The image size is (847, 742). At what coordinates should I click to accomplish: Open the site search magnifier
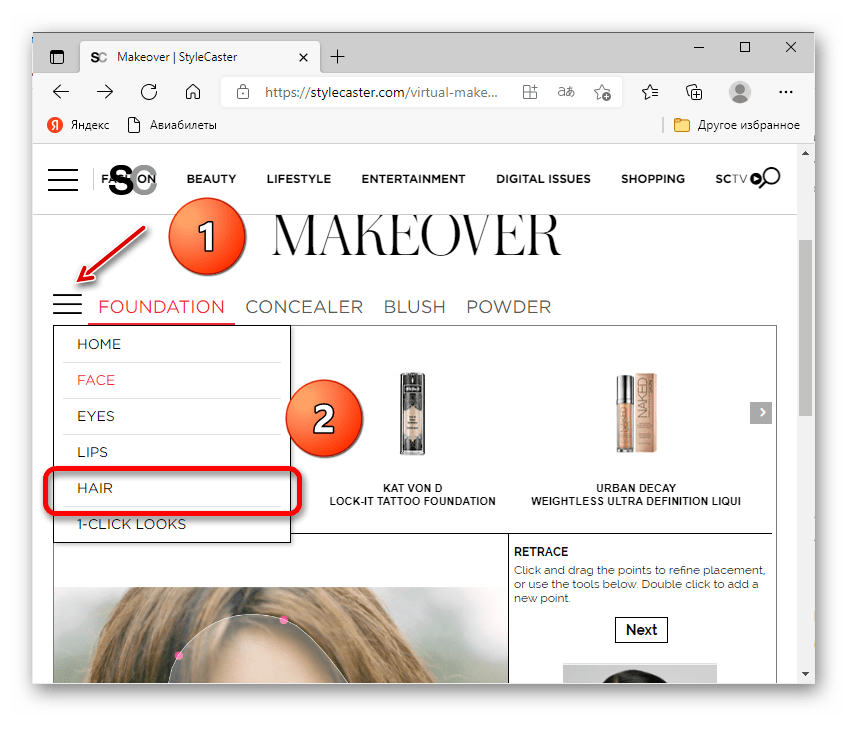point(769,178)
